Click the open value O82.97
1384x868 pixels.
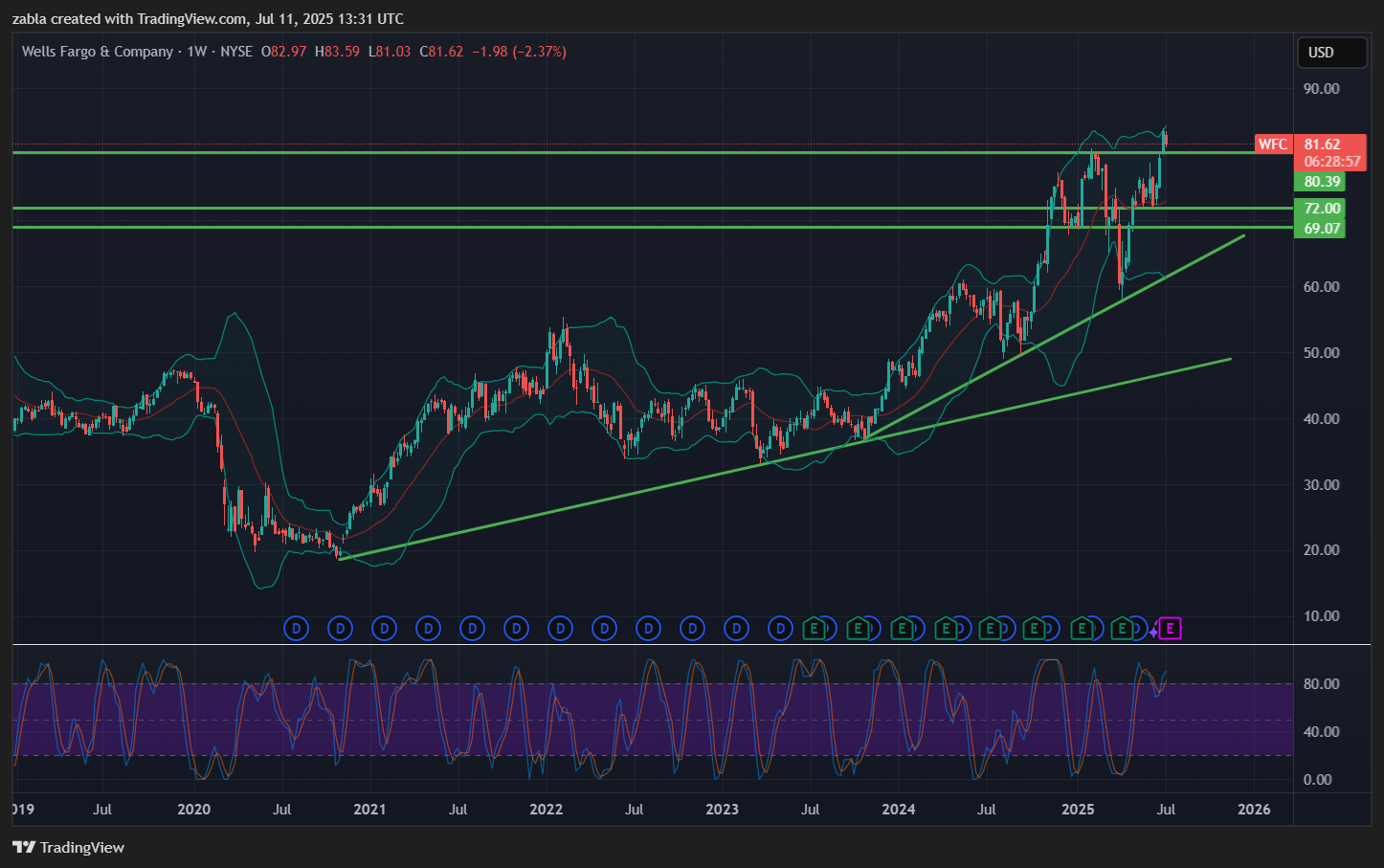[x=284, y=52]
